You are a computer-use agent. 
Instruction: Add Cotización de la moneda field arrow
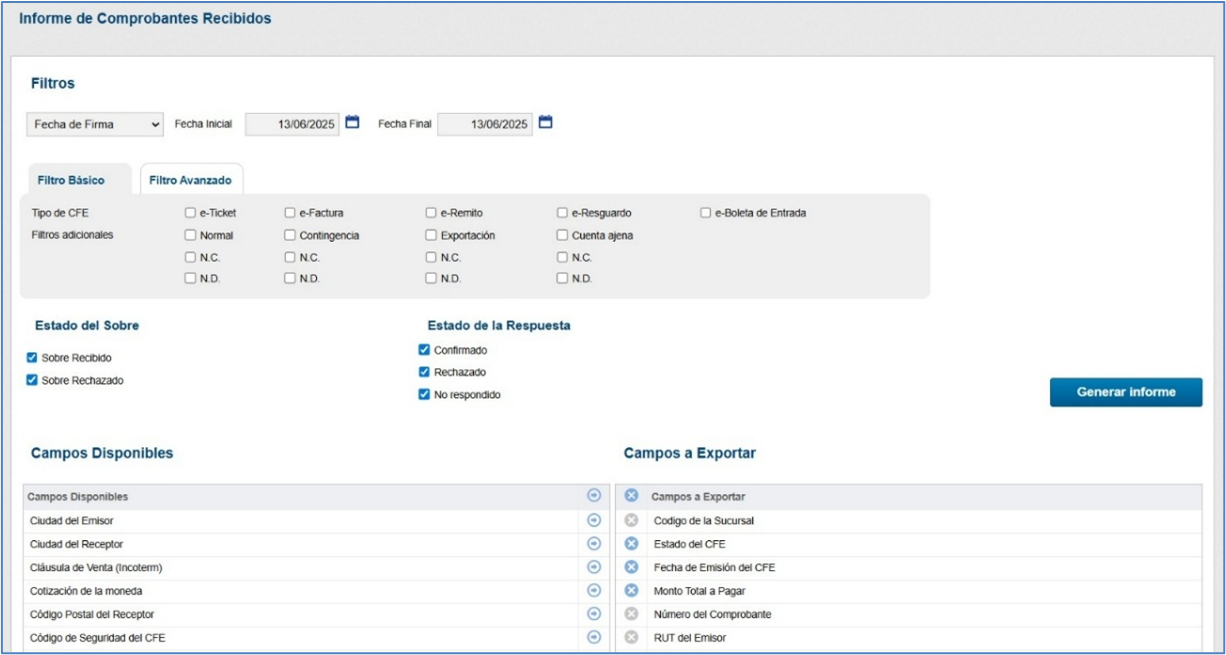point(594,590)
